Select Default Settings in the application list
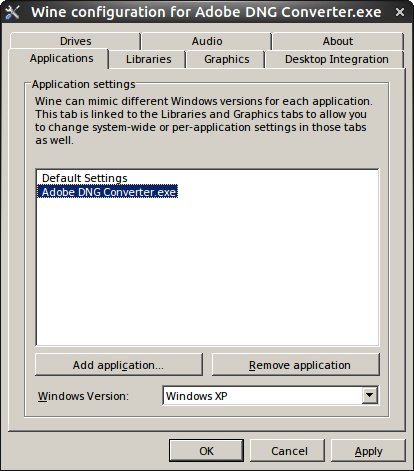 pyautogui.click(x=85, y=178)
